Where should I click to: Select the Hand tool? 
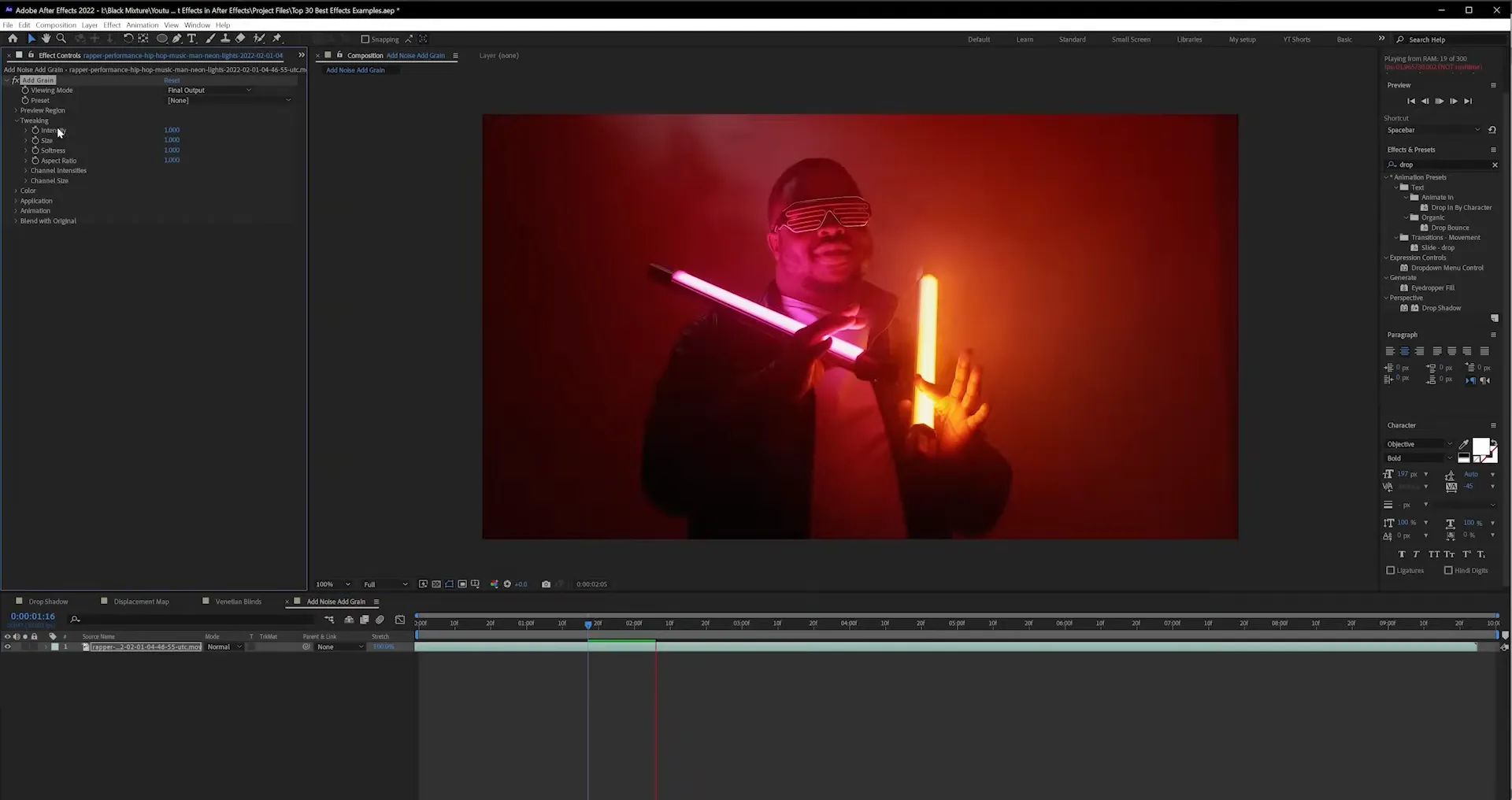pos(46,38)
